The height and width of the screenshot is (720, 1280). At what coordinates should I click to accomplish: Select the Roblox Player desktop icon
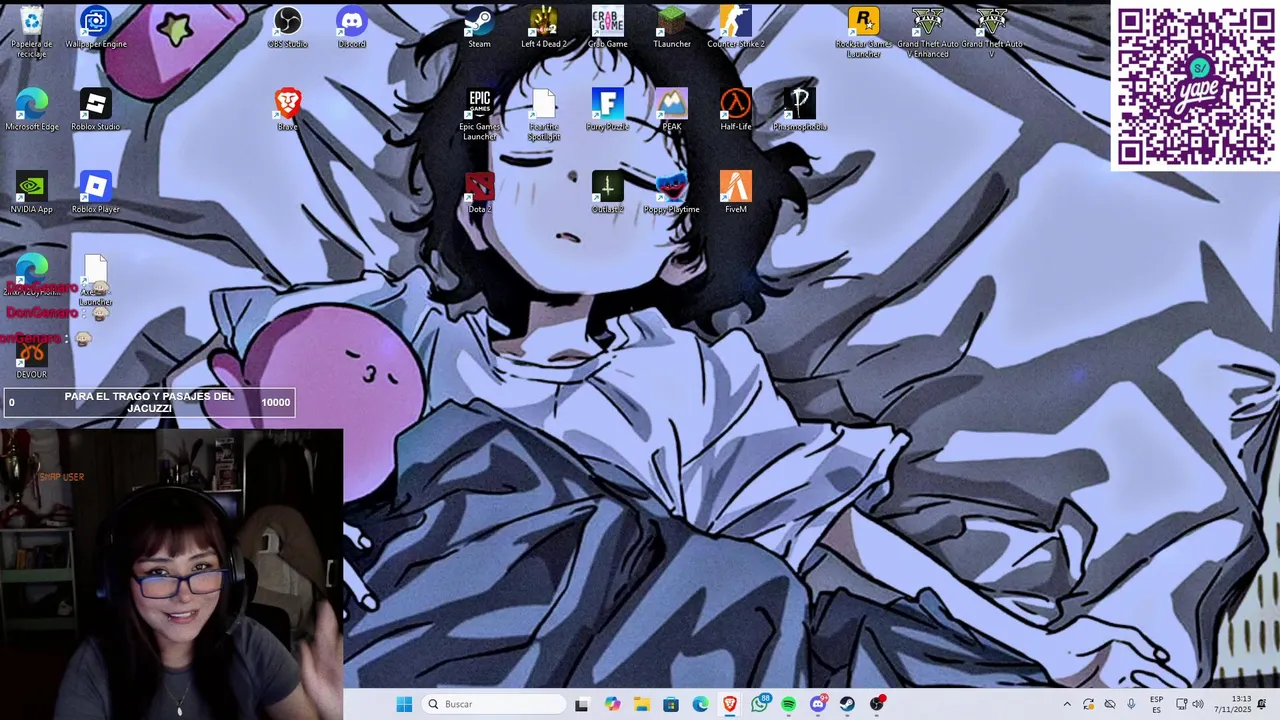click(x=95, y=193)
